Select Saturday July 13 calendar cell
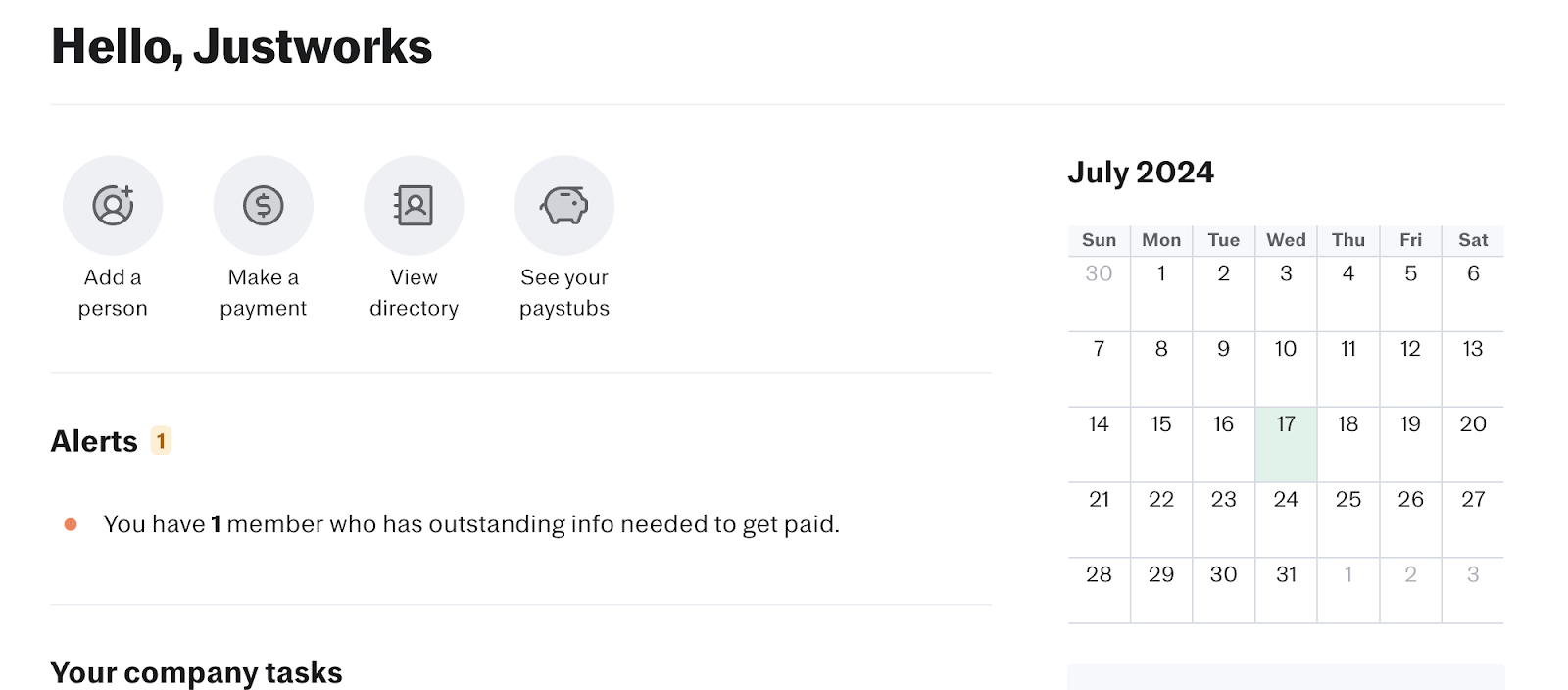Image resolution: width=1568 pixels, height=690 pixels. coord(1472,368)
